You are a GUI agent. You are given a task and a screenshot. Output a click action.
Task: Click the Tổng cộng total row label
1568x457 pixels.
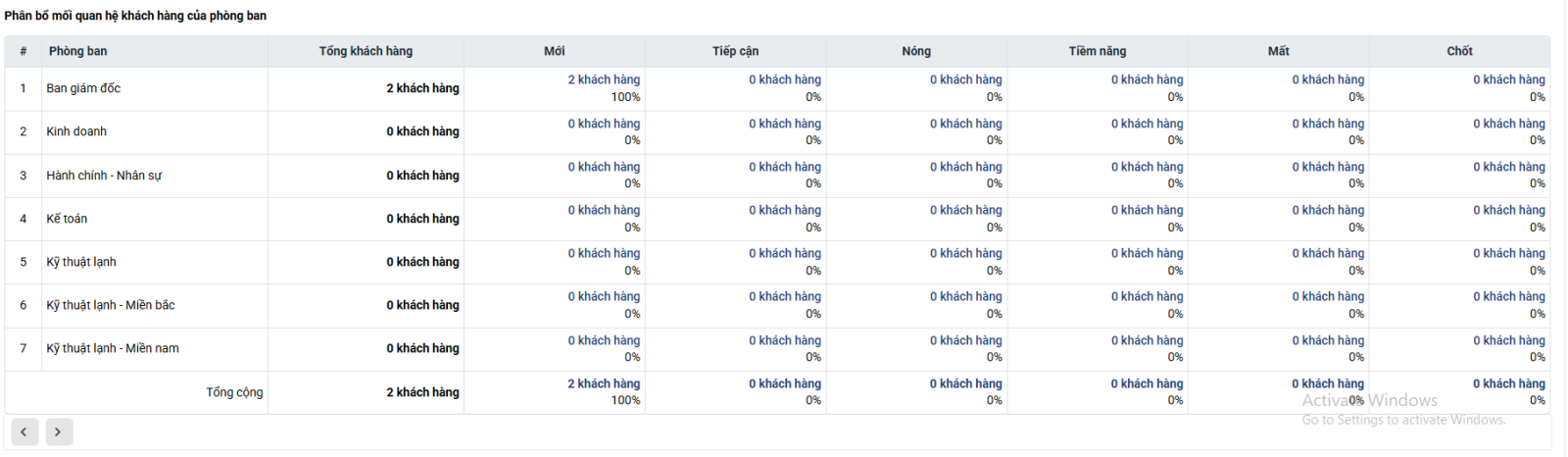point(234,392)
